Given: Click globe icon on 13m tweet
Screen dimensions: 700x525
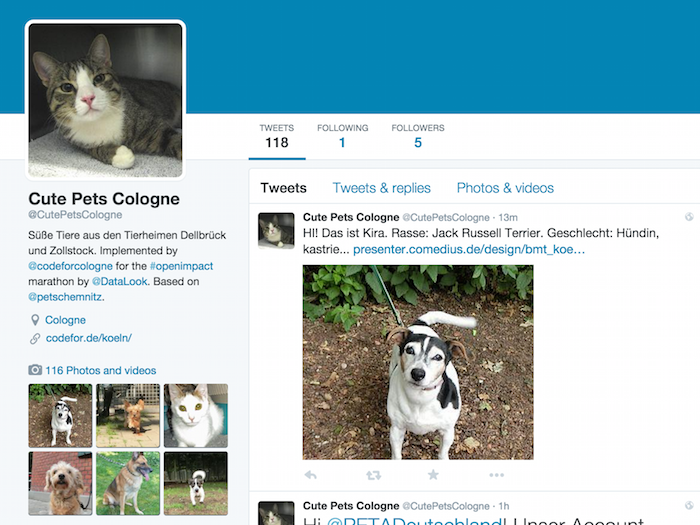Looking at the screenshot, I should [x=689, y=217].
